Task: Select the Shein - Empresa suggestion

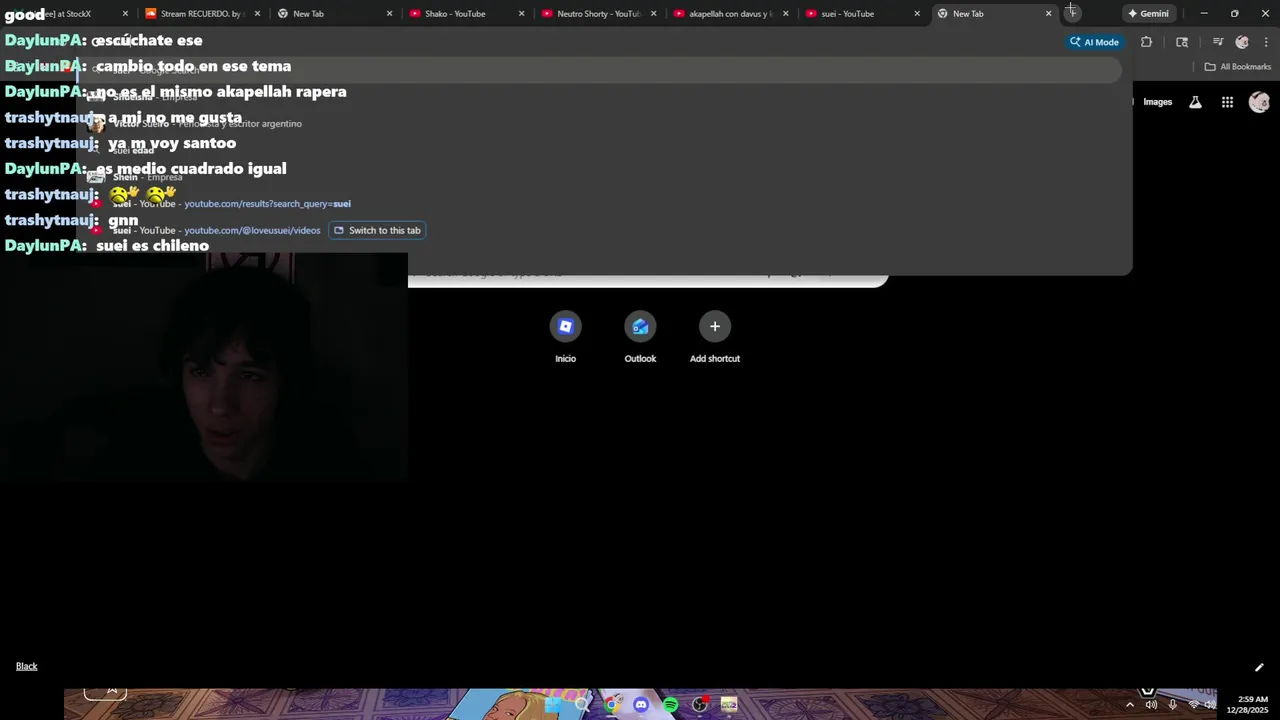Action: click(600, 177)
